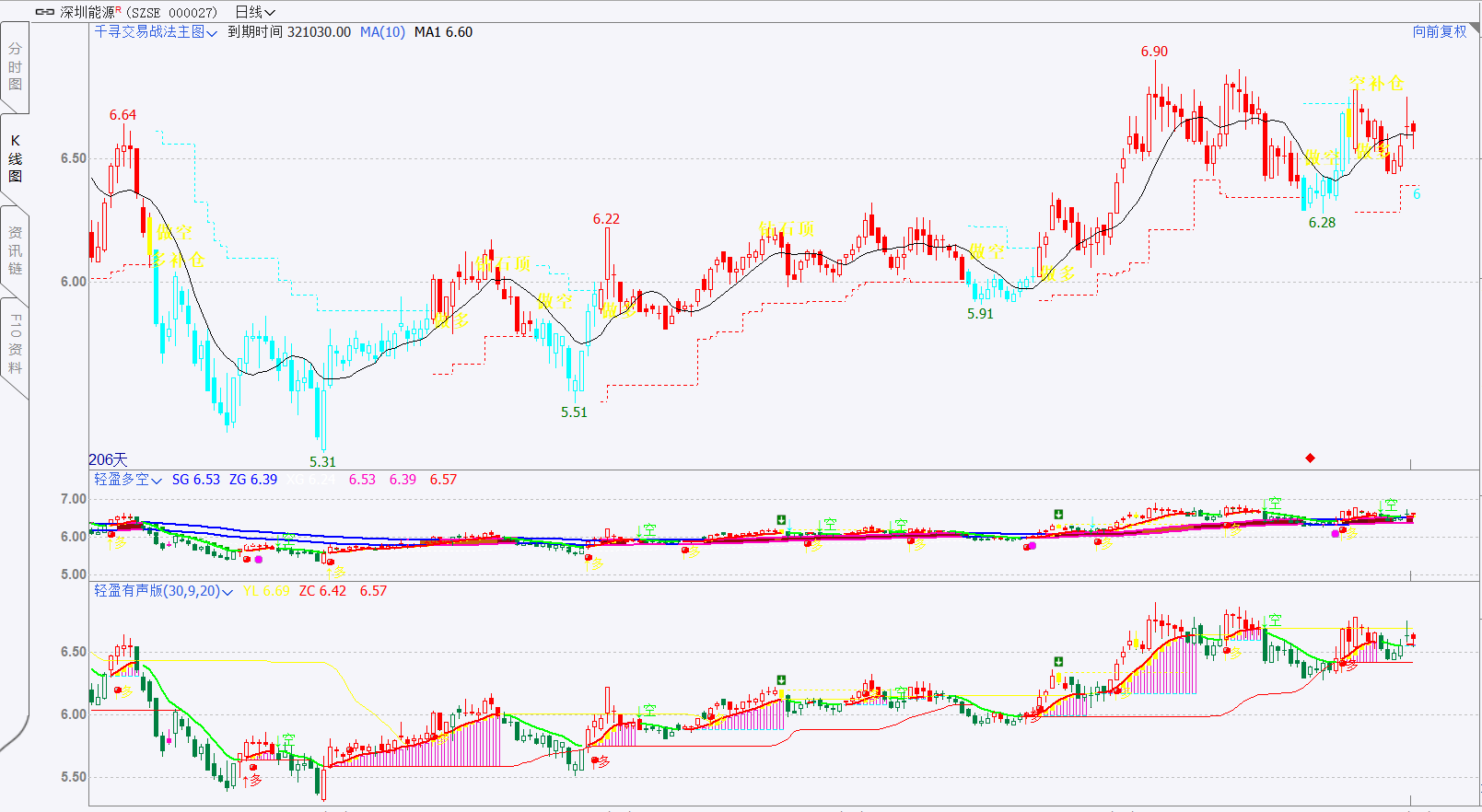This screenshot has width=1482, height=812.
Task: Open the 资讯链 side tab
Action: [x=15, y=249]
